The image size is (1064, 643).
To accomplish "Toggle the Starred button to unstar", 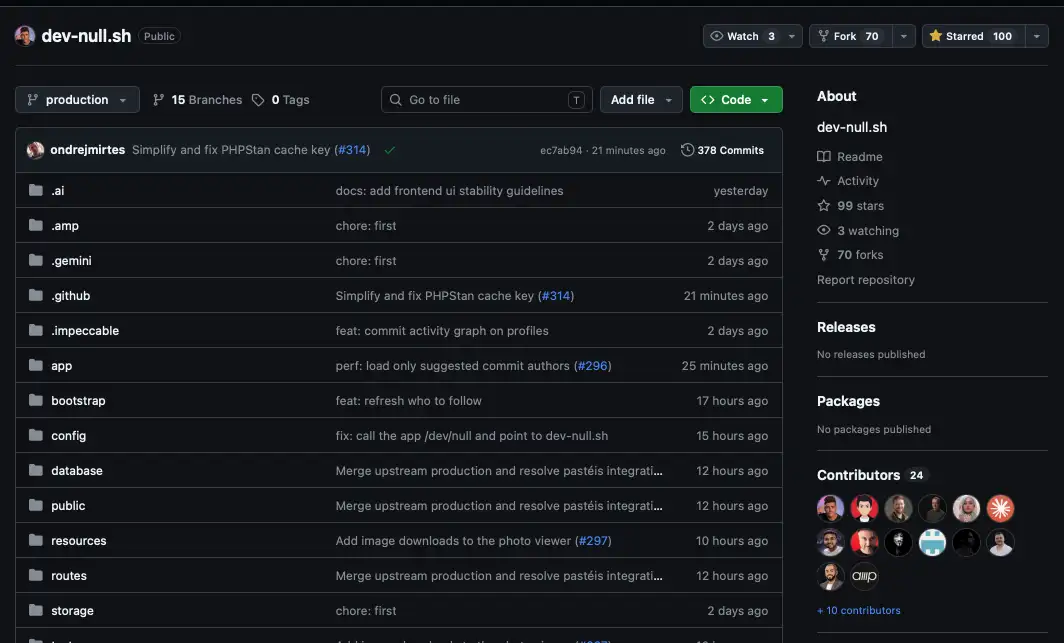I will click(x=973, y=36).
